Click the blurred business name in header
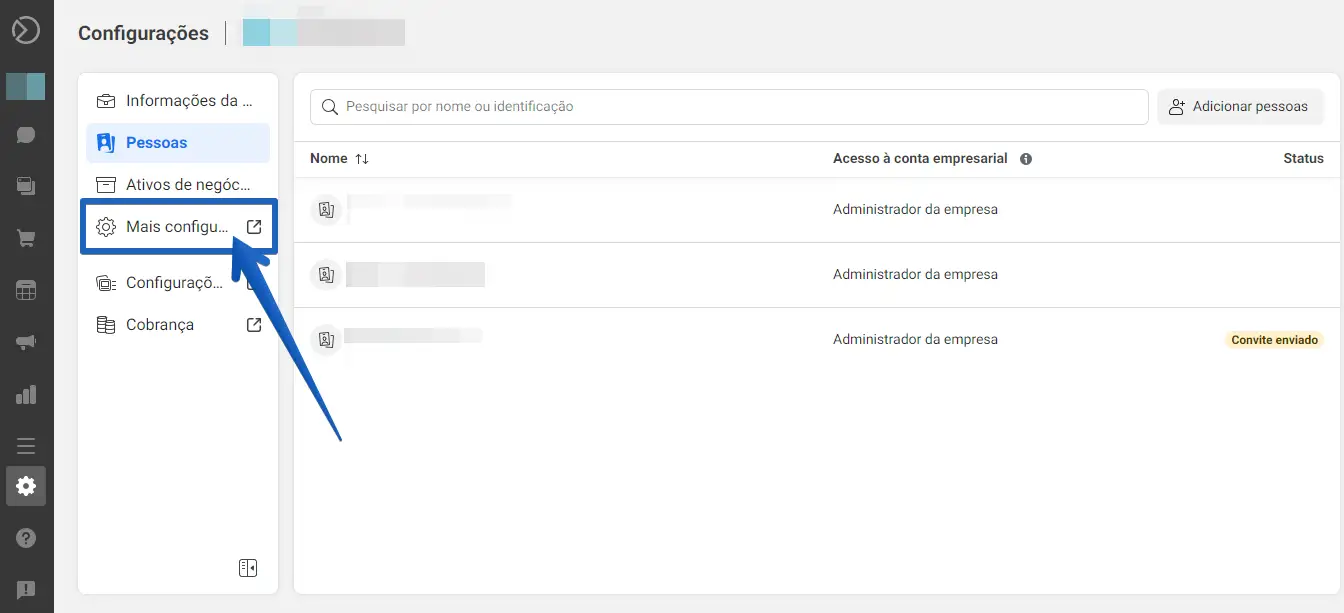Screen dimensions: 1344x613 pos(324,32)
